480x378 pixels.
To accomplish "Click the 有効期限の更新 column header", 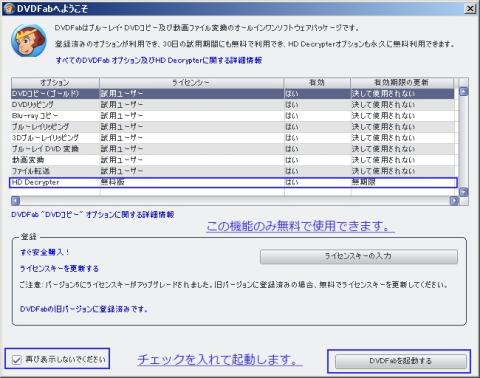I will click(x=402, y=82).
